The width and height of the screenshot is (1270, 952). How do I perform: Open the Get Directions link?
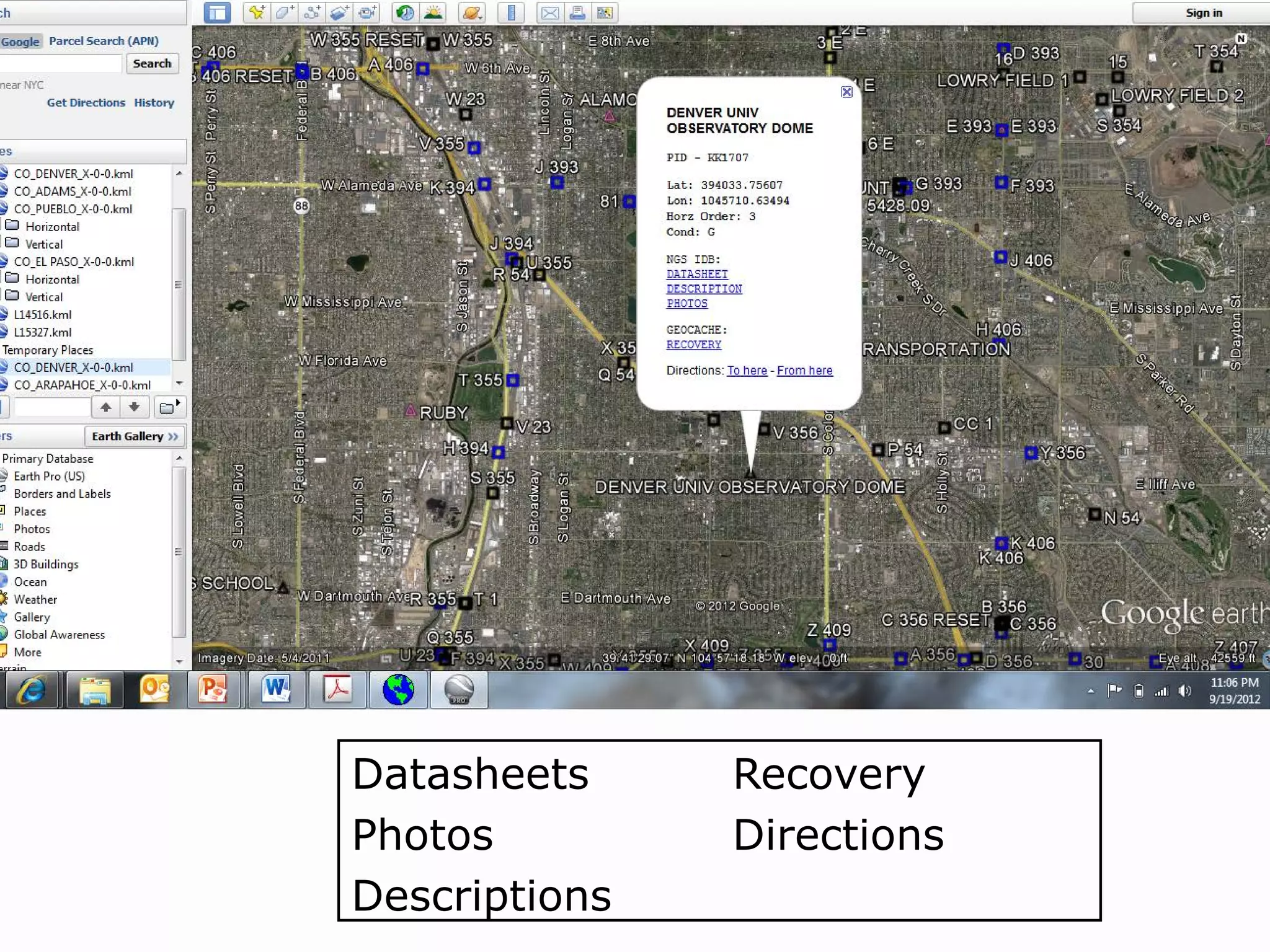click(x=86, y=102)
